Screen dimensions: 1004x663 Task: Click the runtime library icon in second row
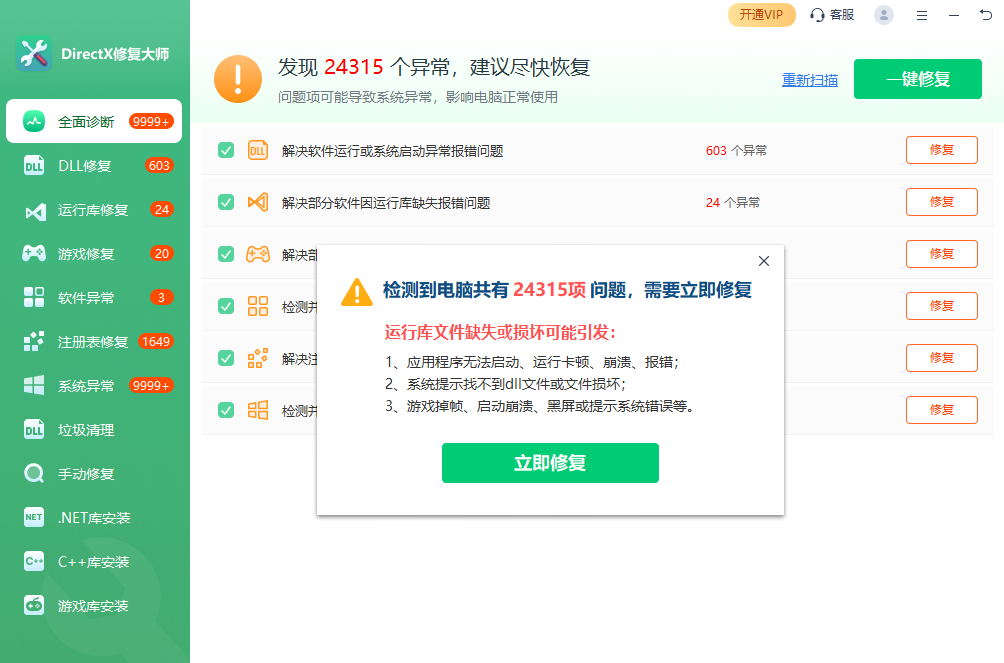click(257, 202)
